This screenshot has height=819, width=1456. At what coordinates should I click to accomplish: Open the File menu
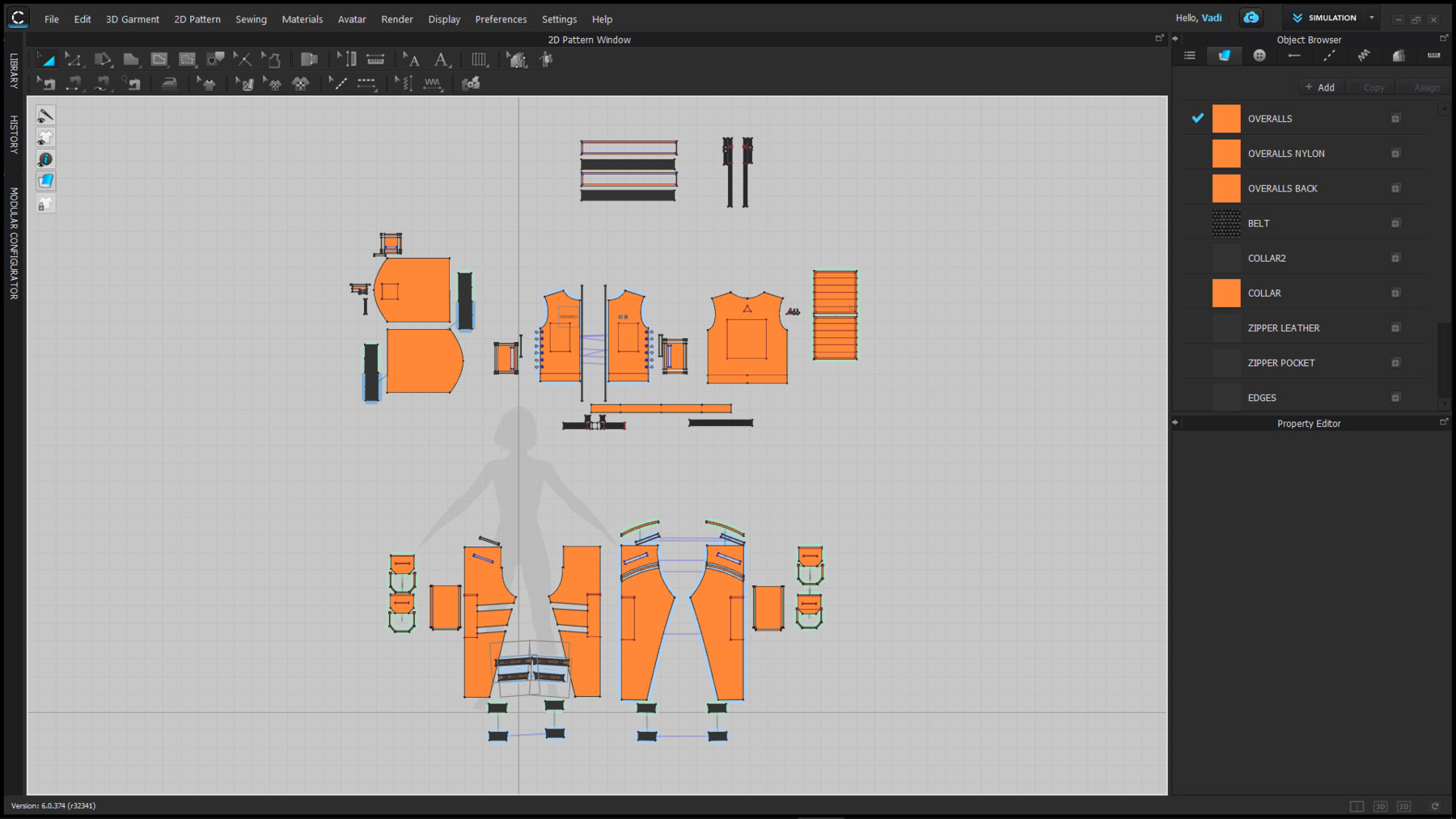[x=52, y=19]
